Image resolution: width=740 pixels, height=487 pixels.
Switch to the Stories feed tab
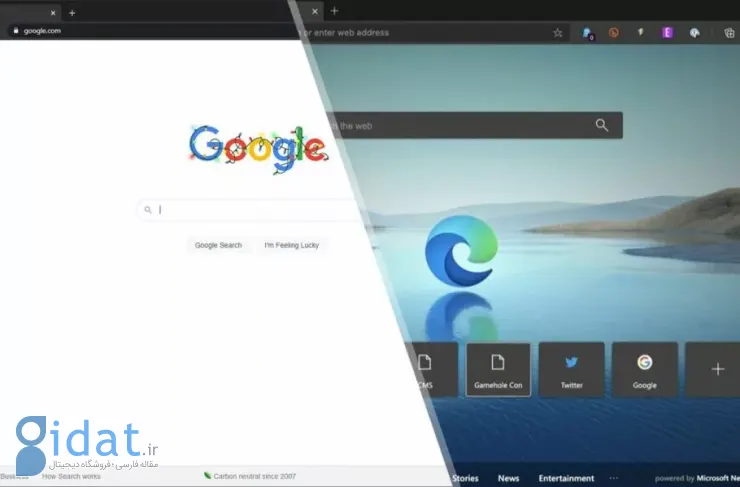click(x=465, y=479)
